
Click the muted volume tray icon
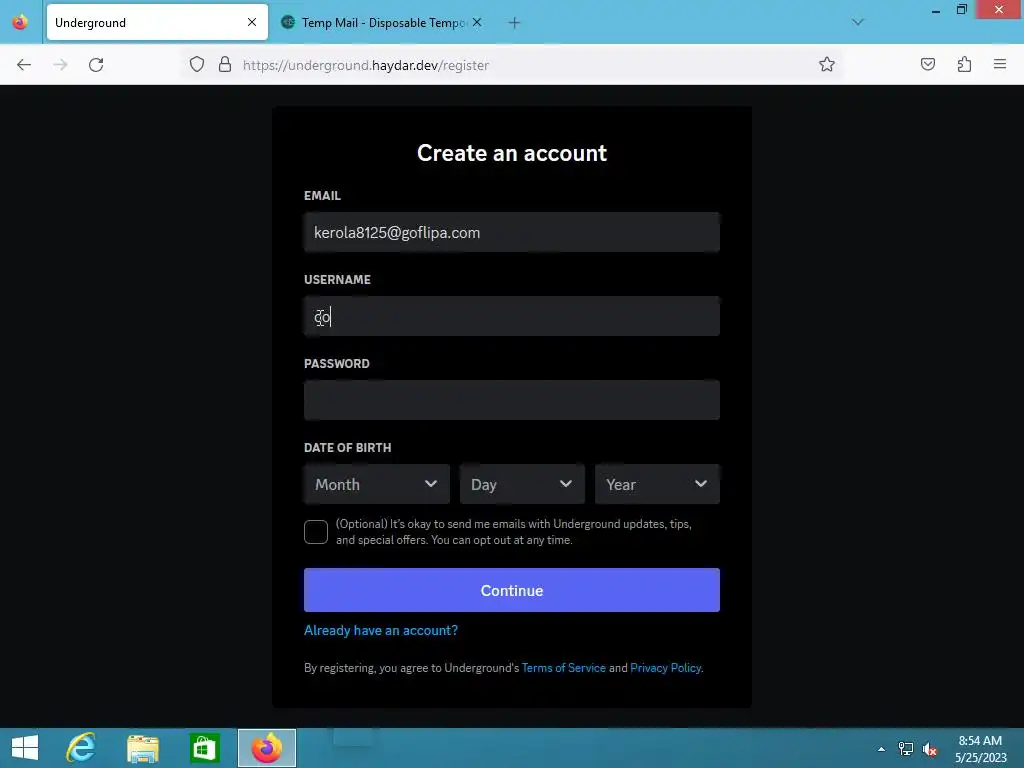click(x=929, y=749)
